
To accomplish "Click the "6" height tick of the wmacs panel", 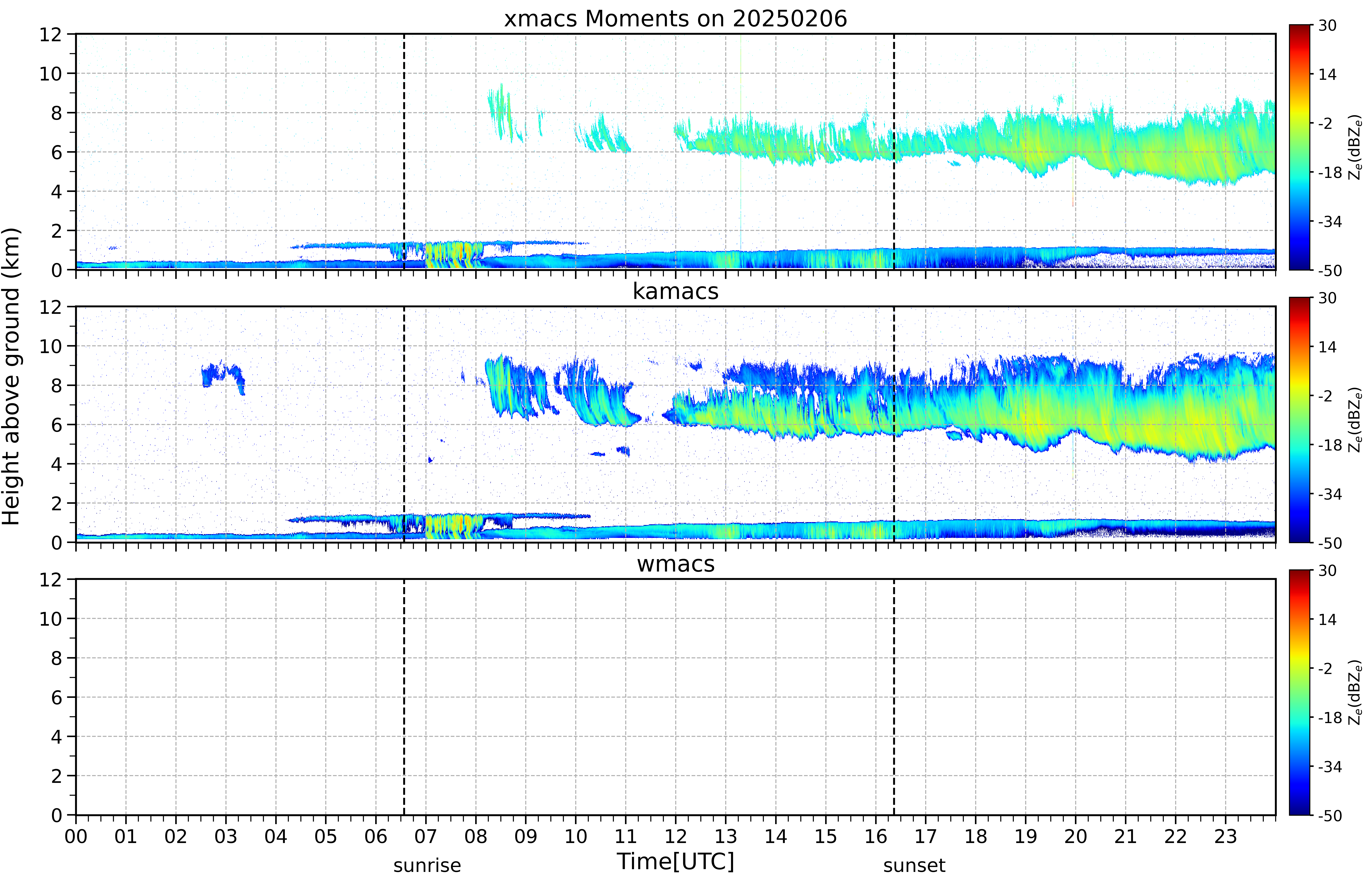I will [x=56, y=698].
